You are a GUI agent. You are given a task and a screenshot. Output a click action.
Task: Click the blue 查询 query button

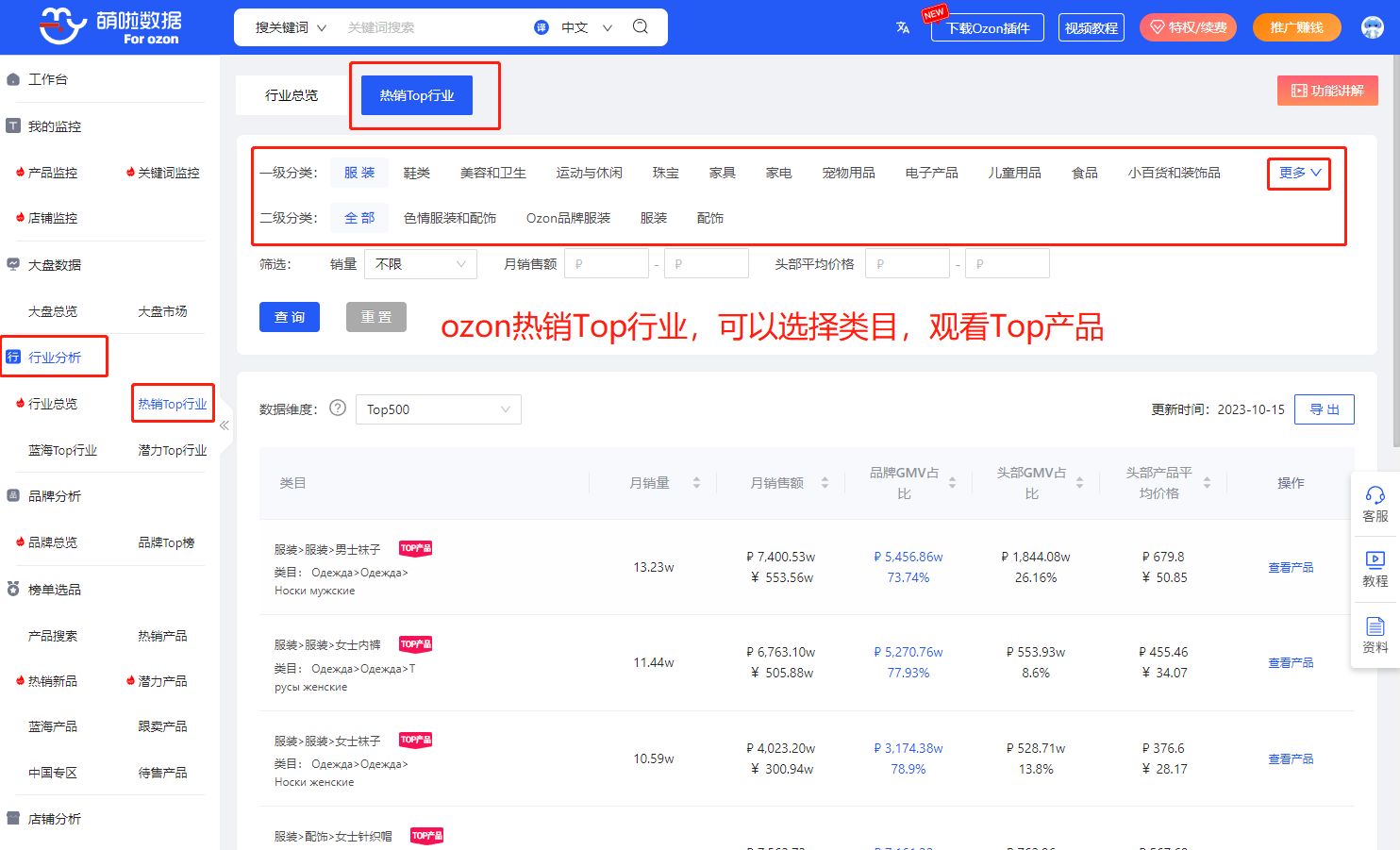tap(290, 317)
